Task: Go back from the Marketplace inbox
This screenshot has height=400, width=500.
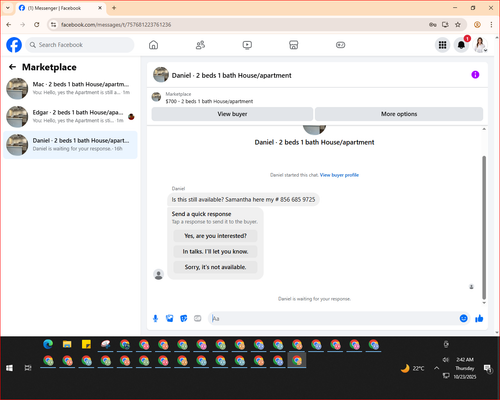Action: coord(12,67)
